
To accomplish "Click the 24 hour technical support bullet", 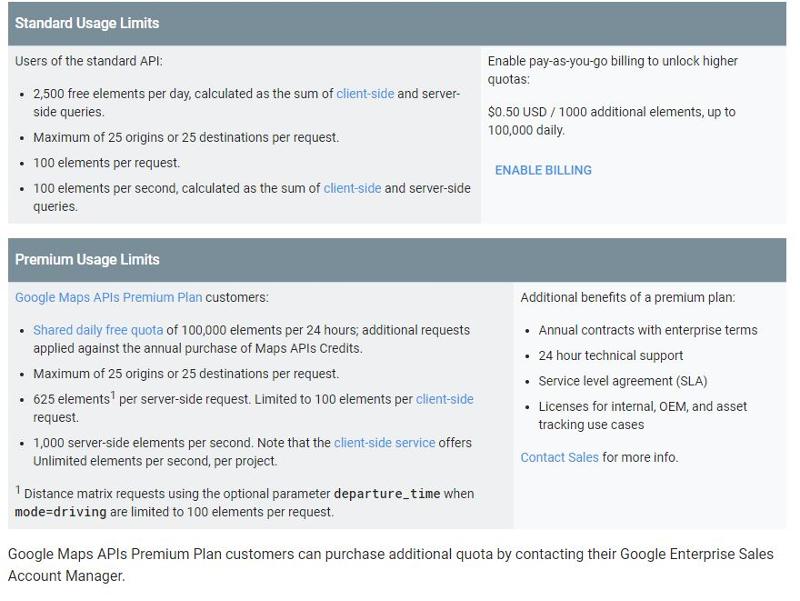I will 610,356.
